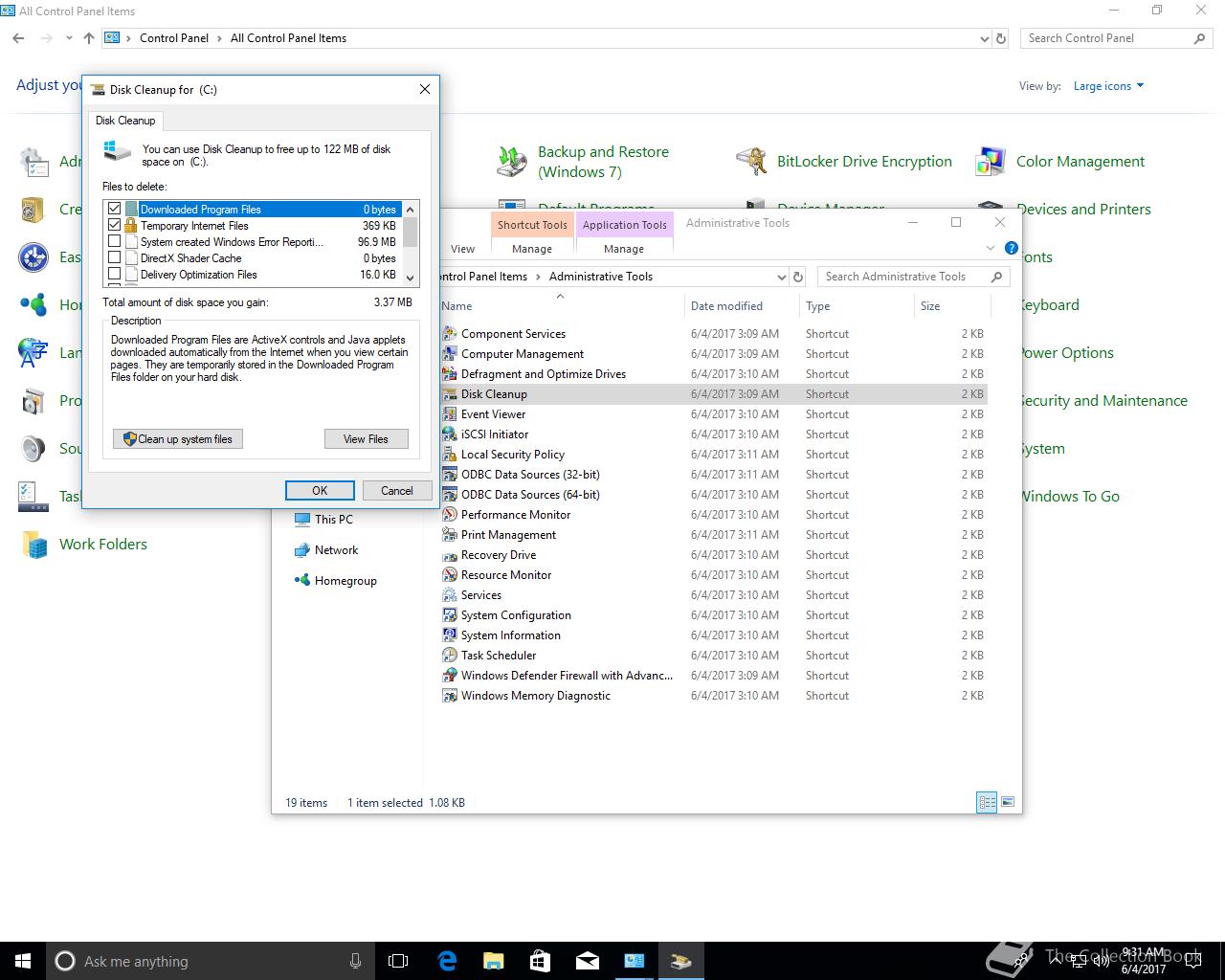Click the Task View taskbar button

(398, 961)
